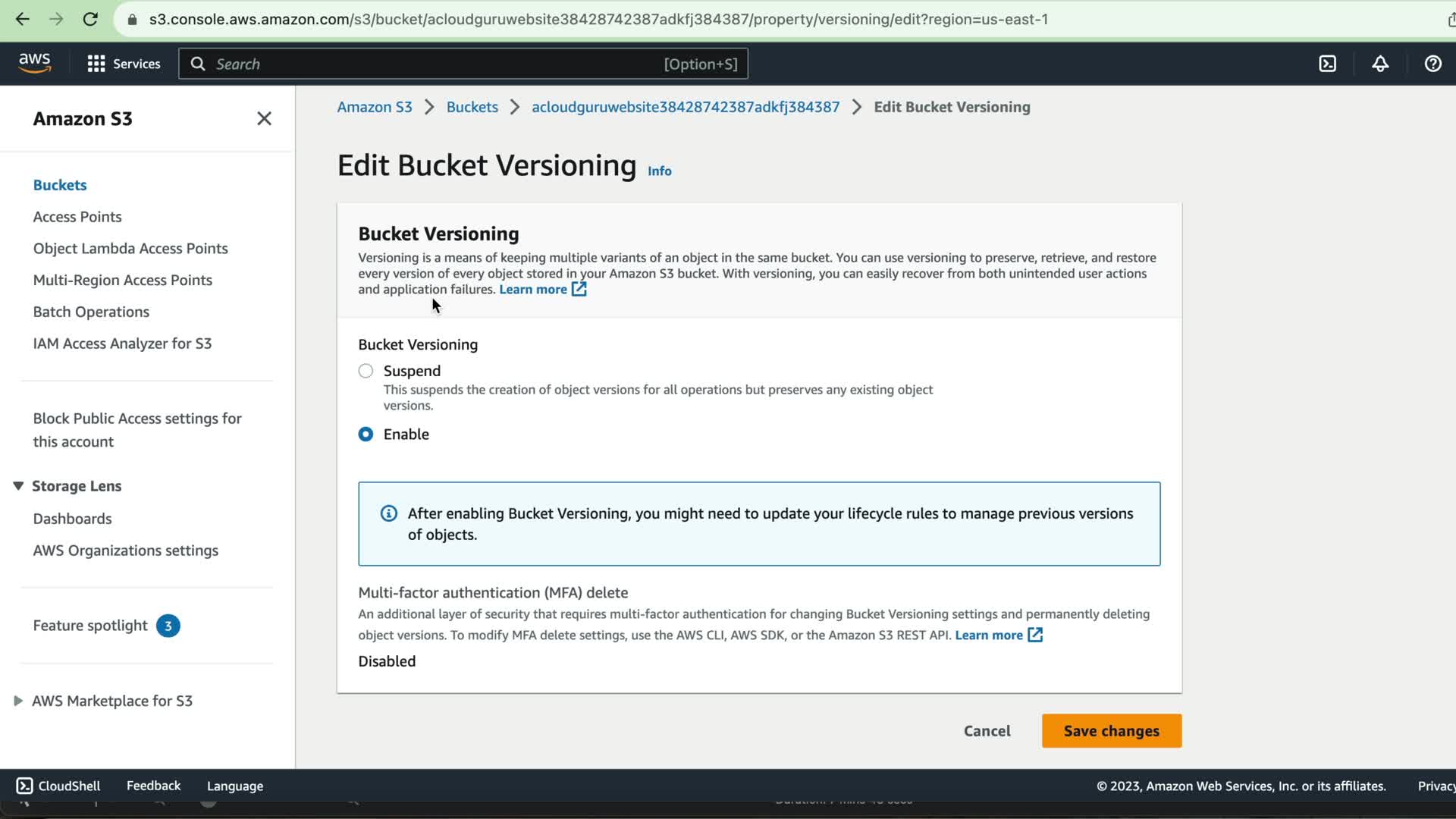Reload the page with browser refresh icon
The height and width of the screenshot is (819, 1456).
coord(90,19)
